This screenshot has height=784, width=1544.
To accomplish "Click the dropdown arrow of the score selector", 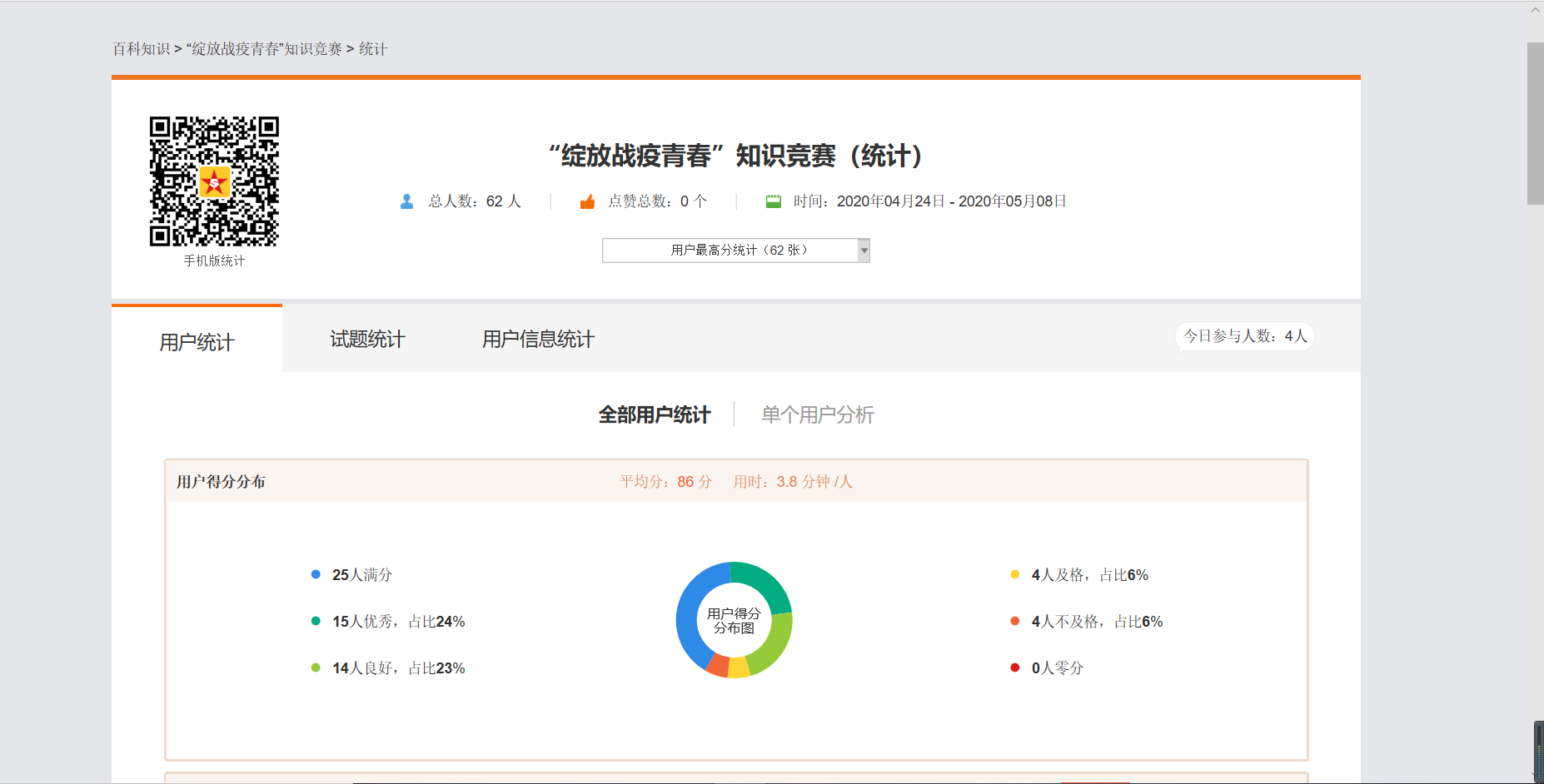I will pyautogui.click(x=864, y=251).
